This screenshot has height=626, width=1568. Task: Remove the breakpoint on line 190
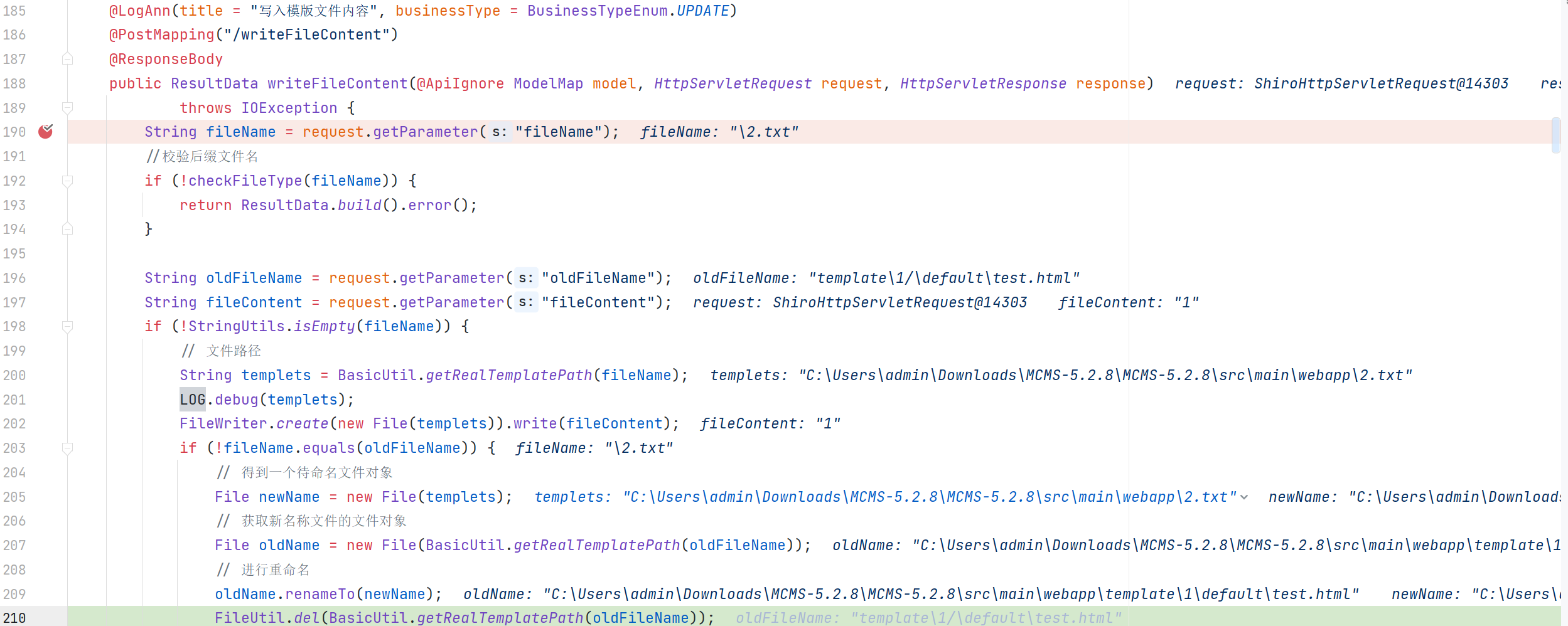point(46,132)
